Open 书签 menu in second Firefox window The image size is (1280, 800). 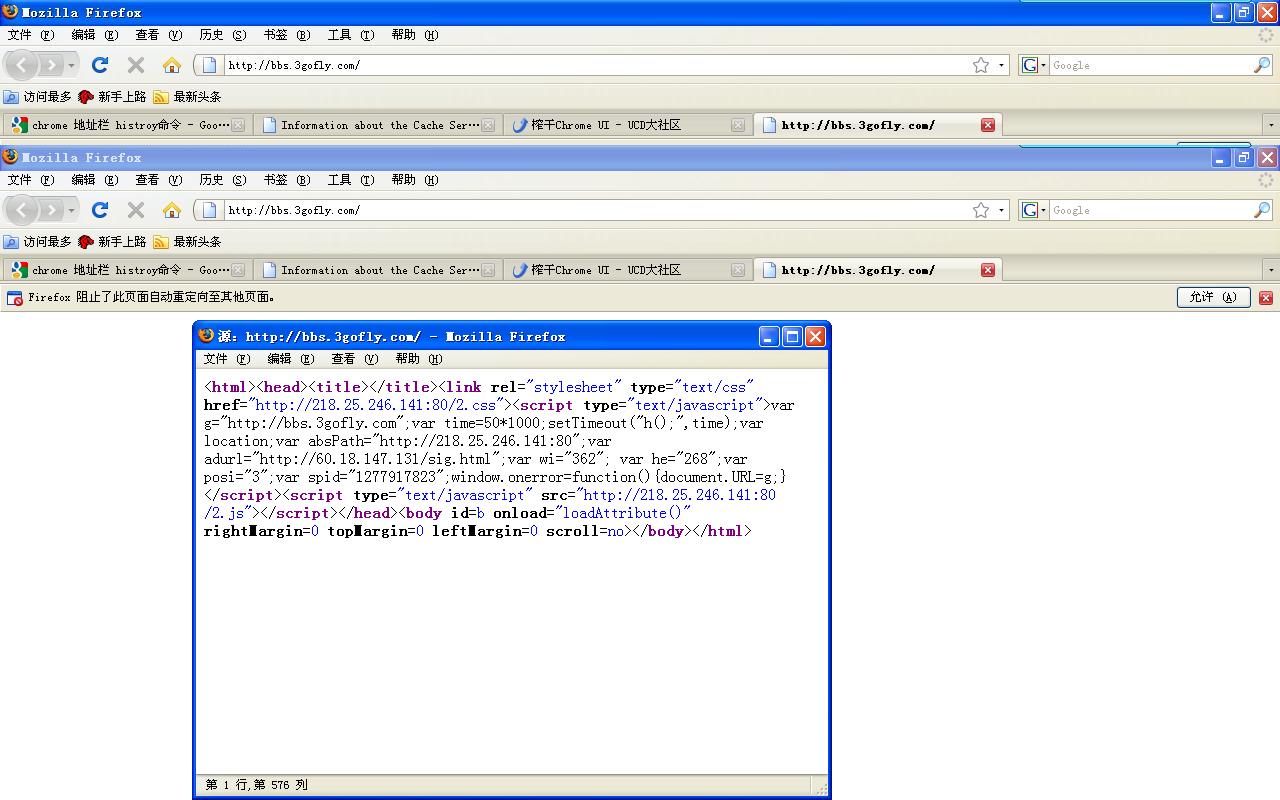287,180
